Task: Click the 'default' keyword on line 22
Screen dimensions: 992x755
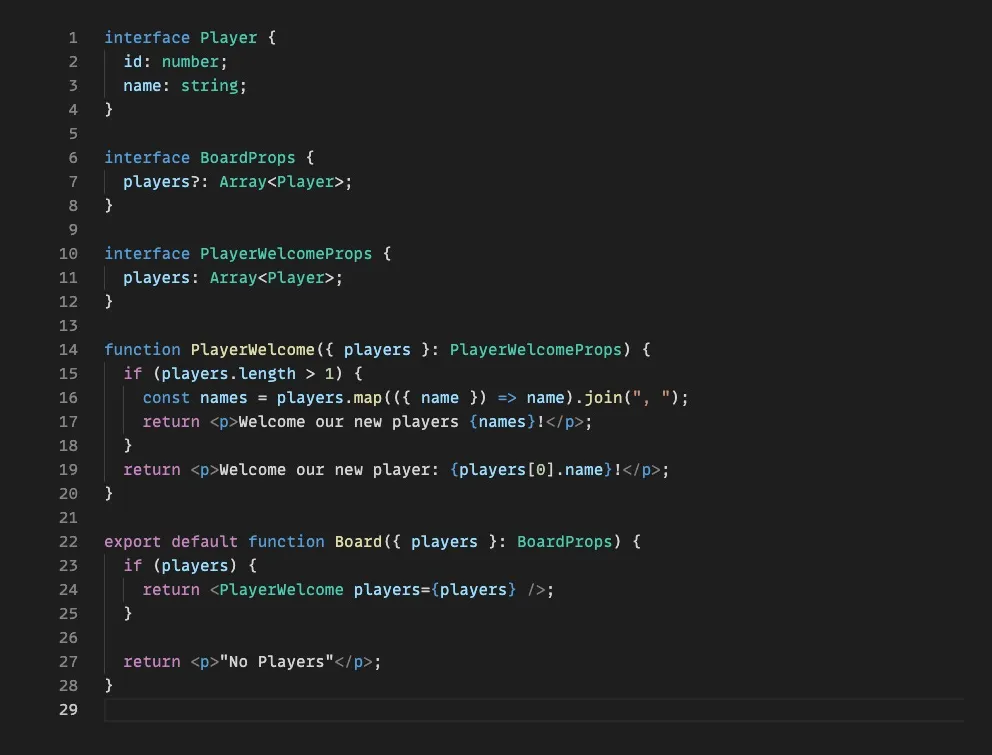Action: (204, 542)
